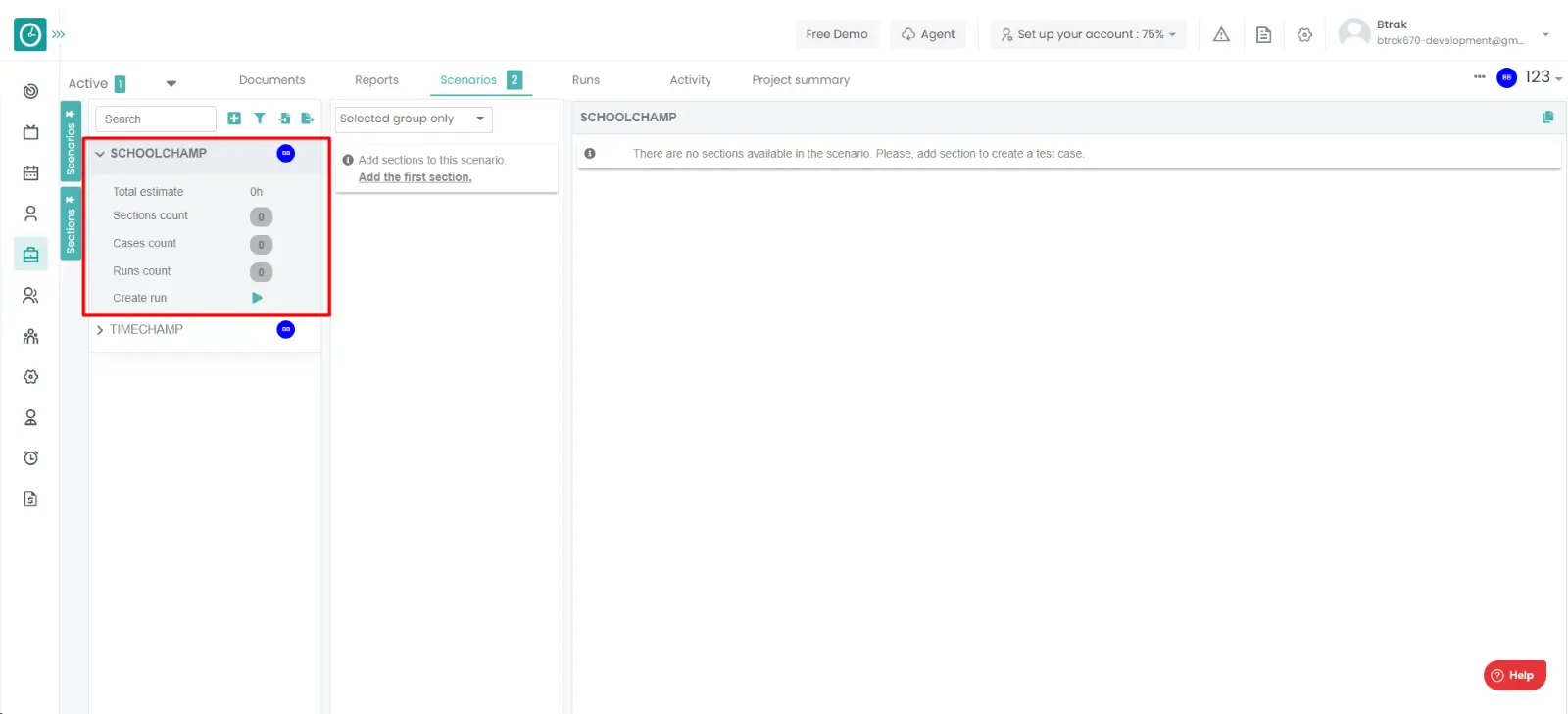Open the settings gear in top bar
This screenshot has height=714, width=1568.
1304,34
